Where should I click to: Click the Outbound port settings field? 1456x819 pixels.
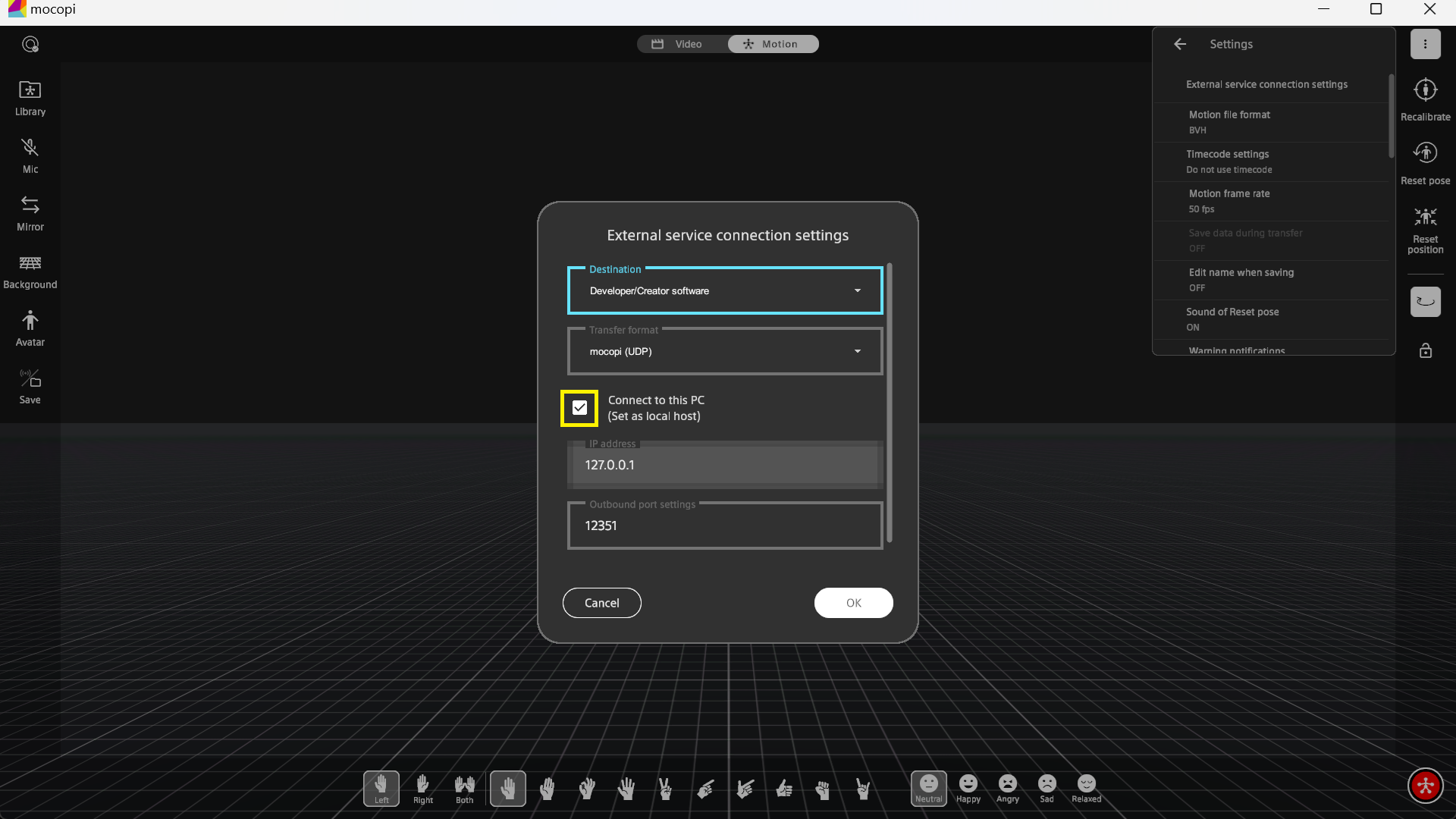click(725, 526)
